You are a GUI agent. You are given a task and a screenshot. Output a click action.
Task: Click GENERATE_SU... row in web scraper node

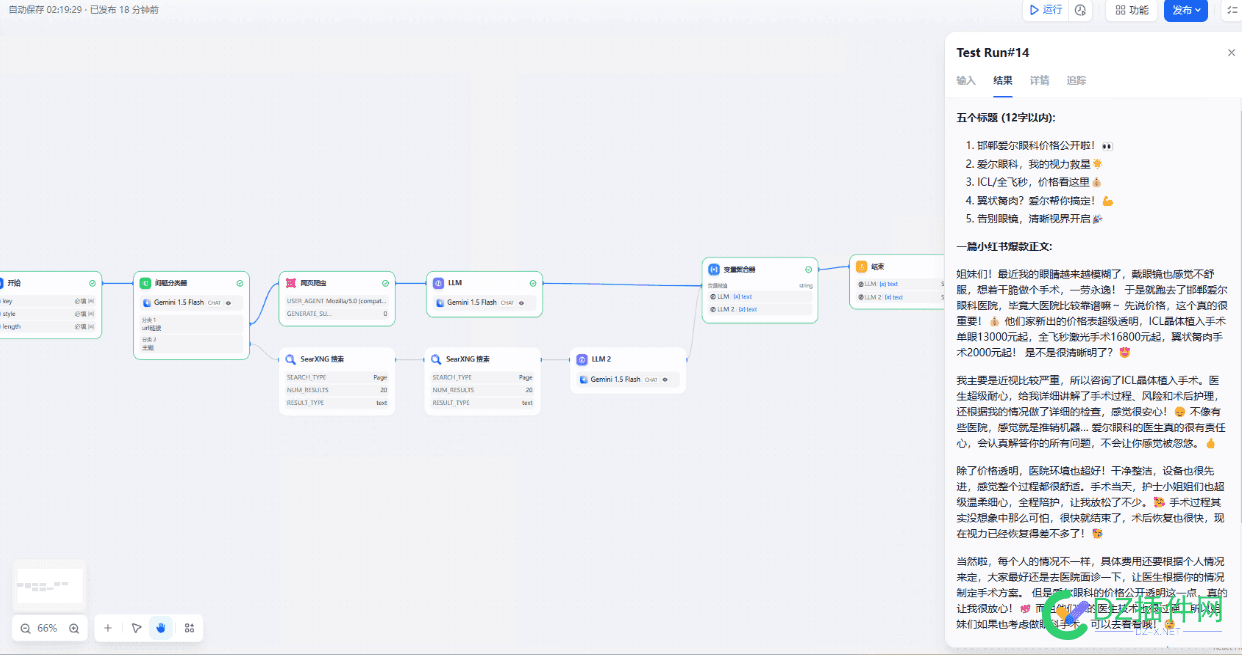(337, 313)
